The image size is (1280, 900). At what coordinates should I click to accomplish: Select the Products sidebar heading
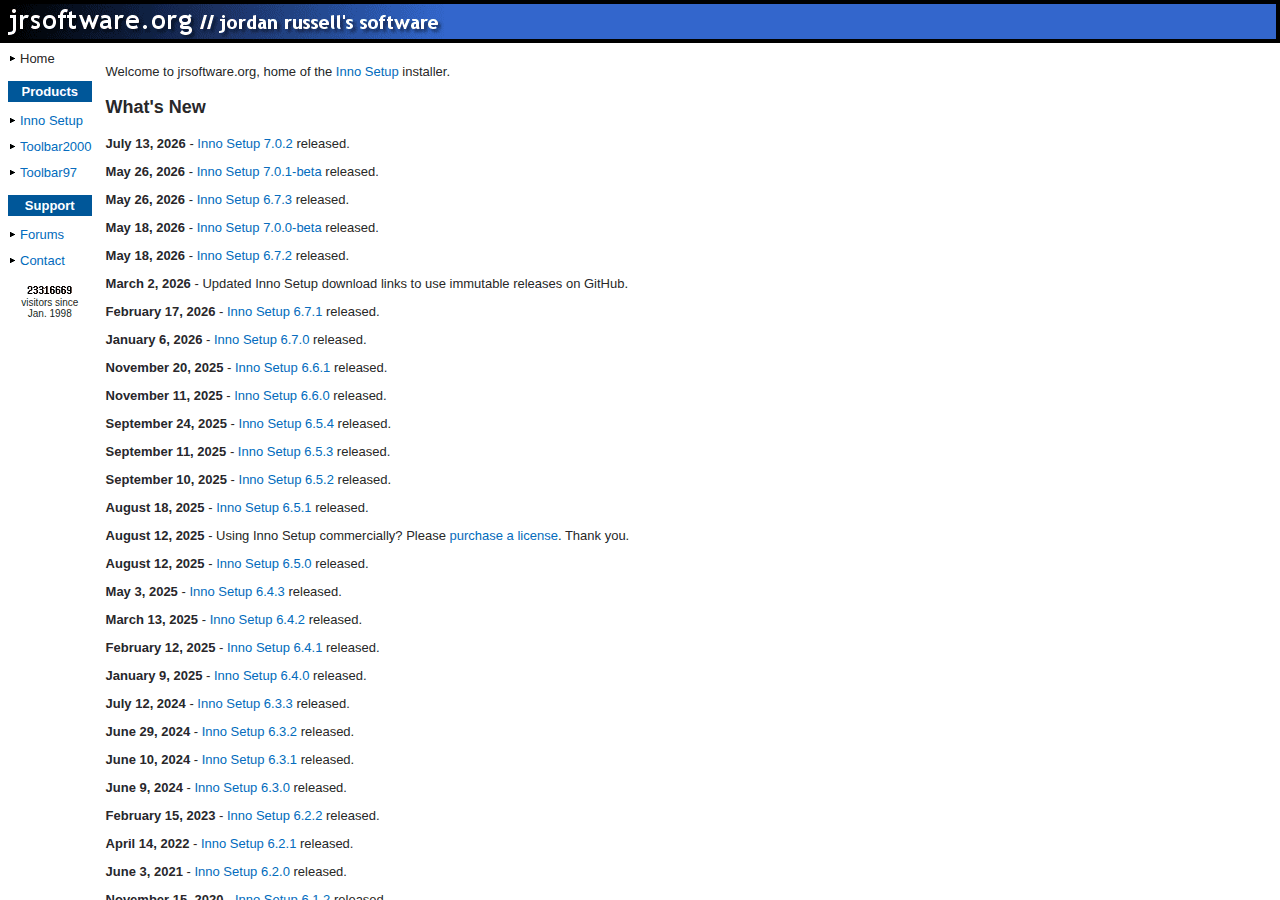tap(50, 92)
